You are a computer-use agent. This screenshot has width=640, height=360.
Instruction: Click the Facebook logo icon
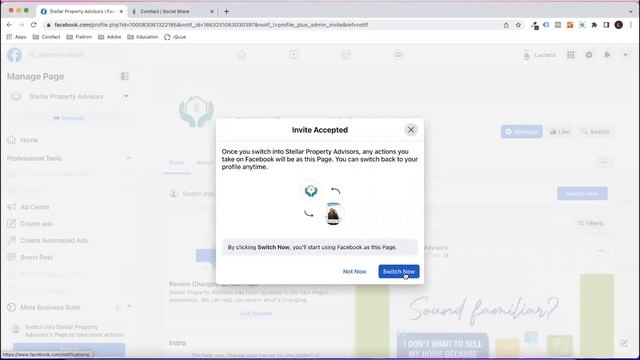click(14, 55)
